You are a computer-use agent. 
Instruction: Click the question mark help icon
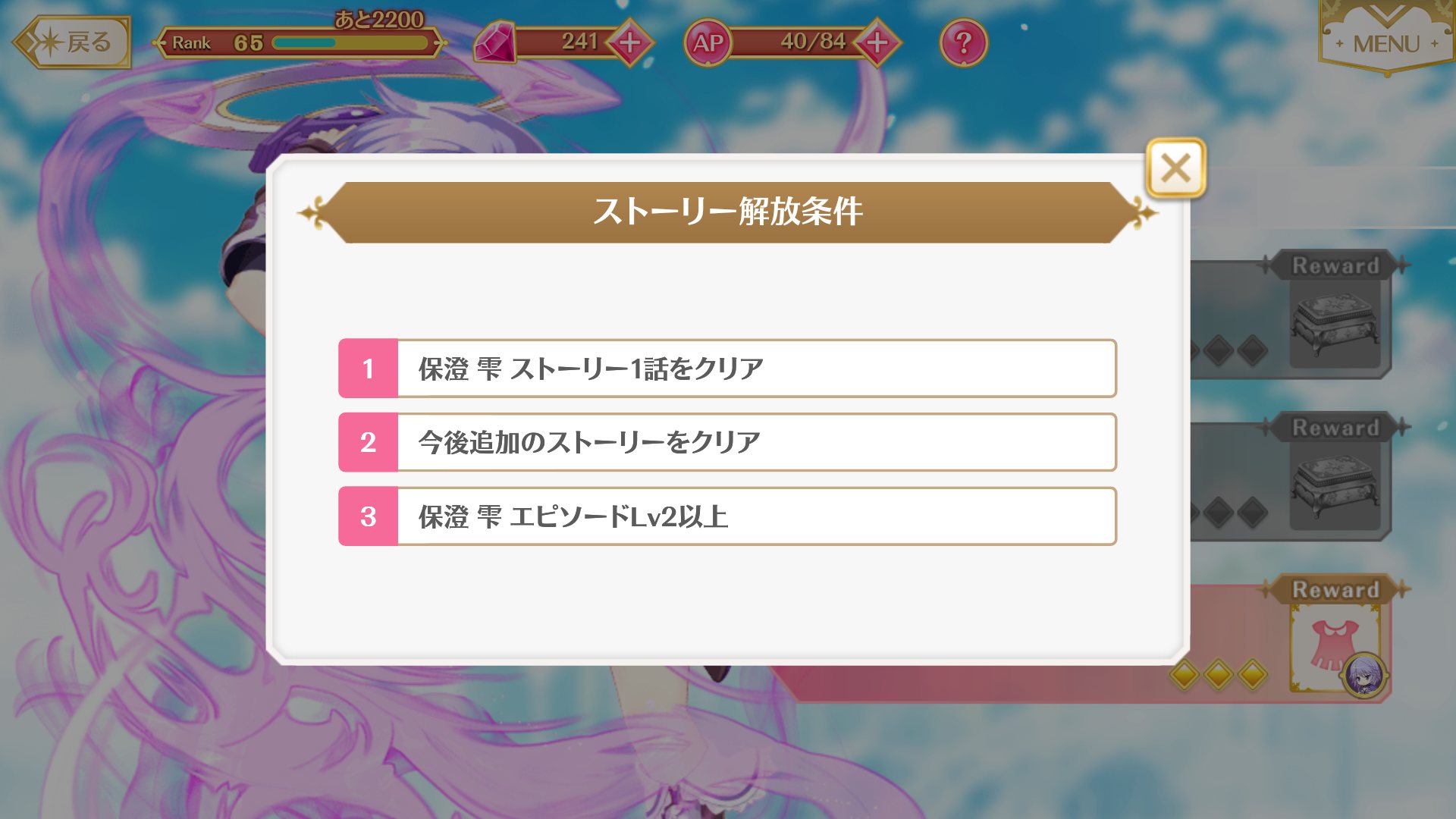[963, 42]
